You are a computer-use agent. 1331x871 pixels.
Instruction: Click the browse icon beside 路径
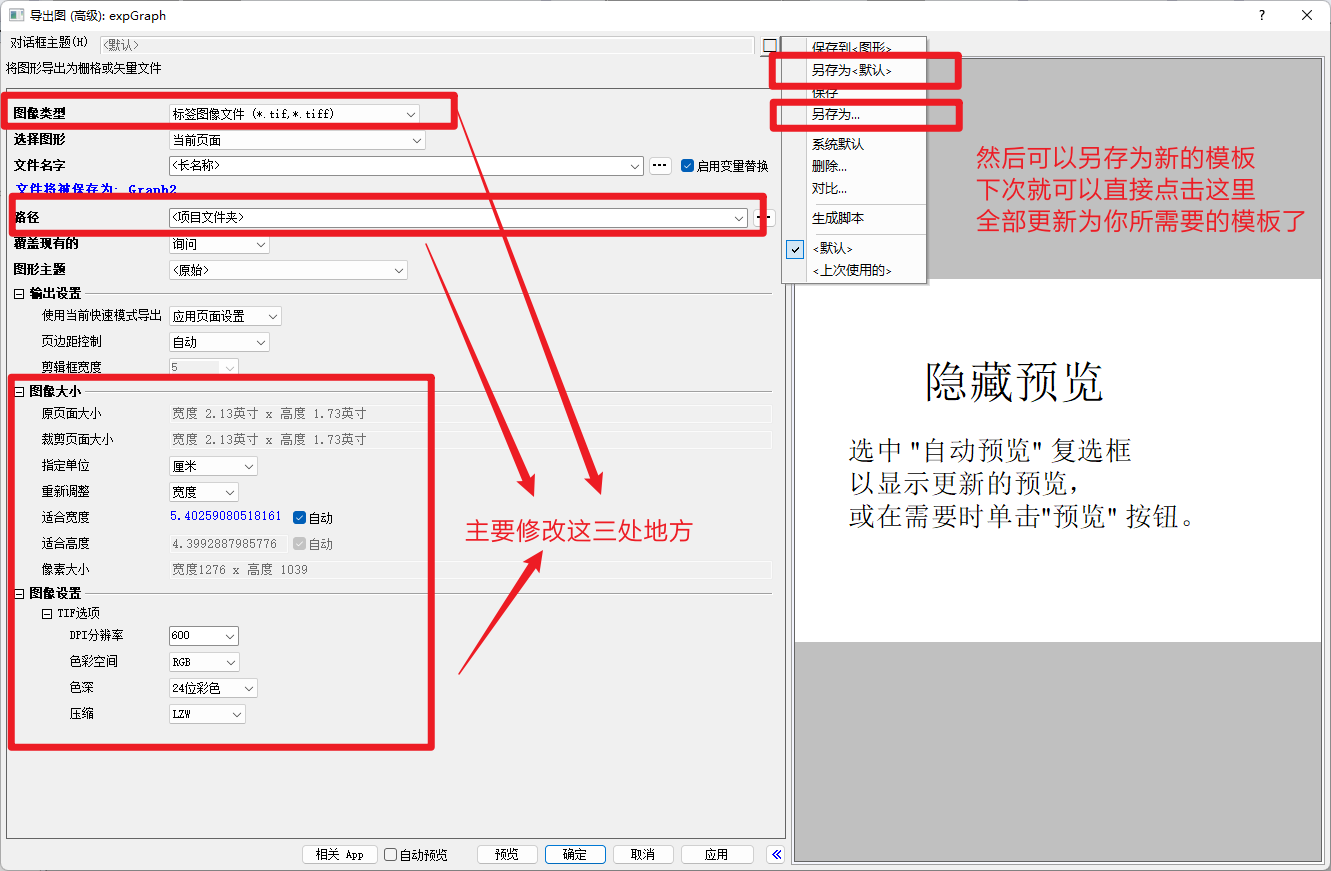coord(763,218)
